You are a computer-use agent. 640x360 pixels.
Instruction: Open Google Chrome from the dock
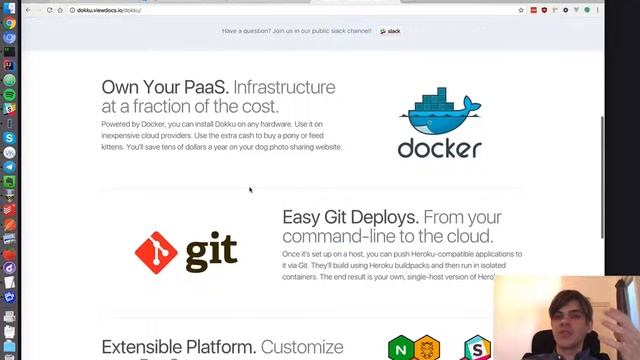[9, 23]
